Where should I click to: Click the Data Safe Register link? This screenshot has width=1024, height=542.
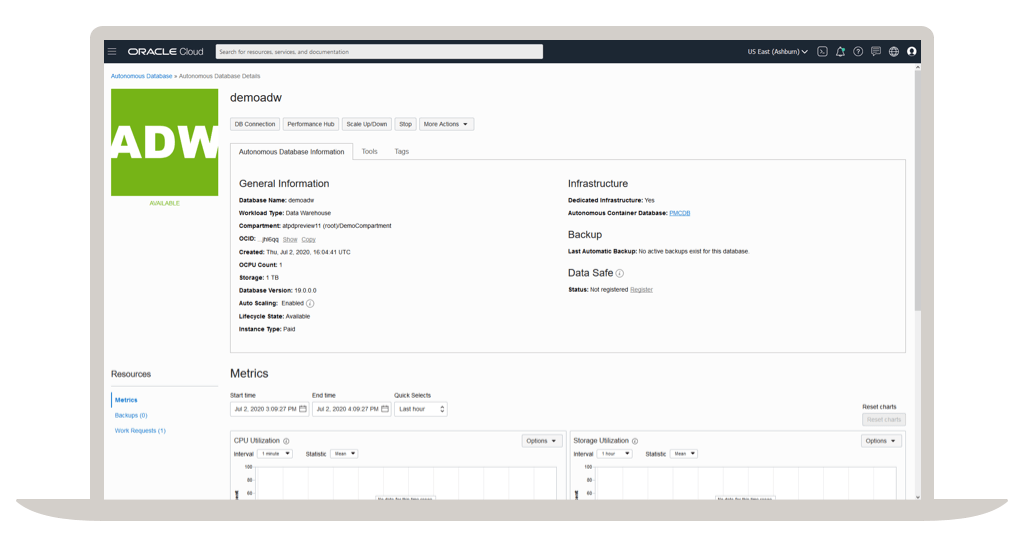coord(641,290)
